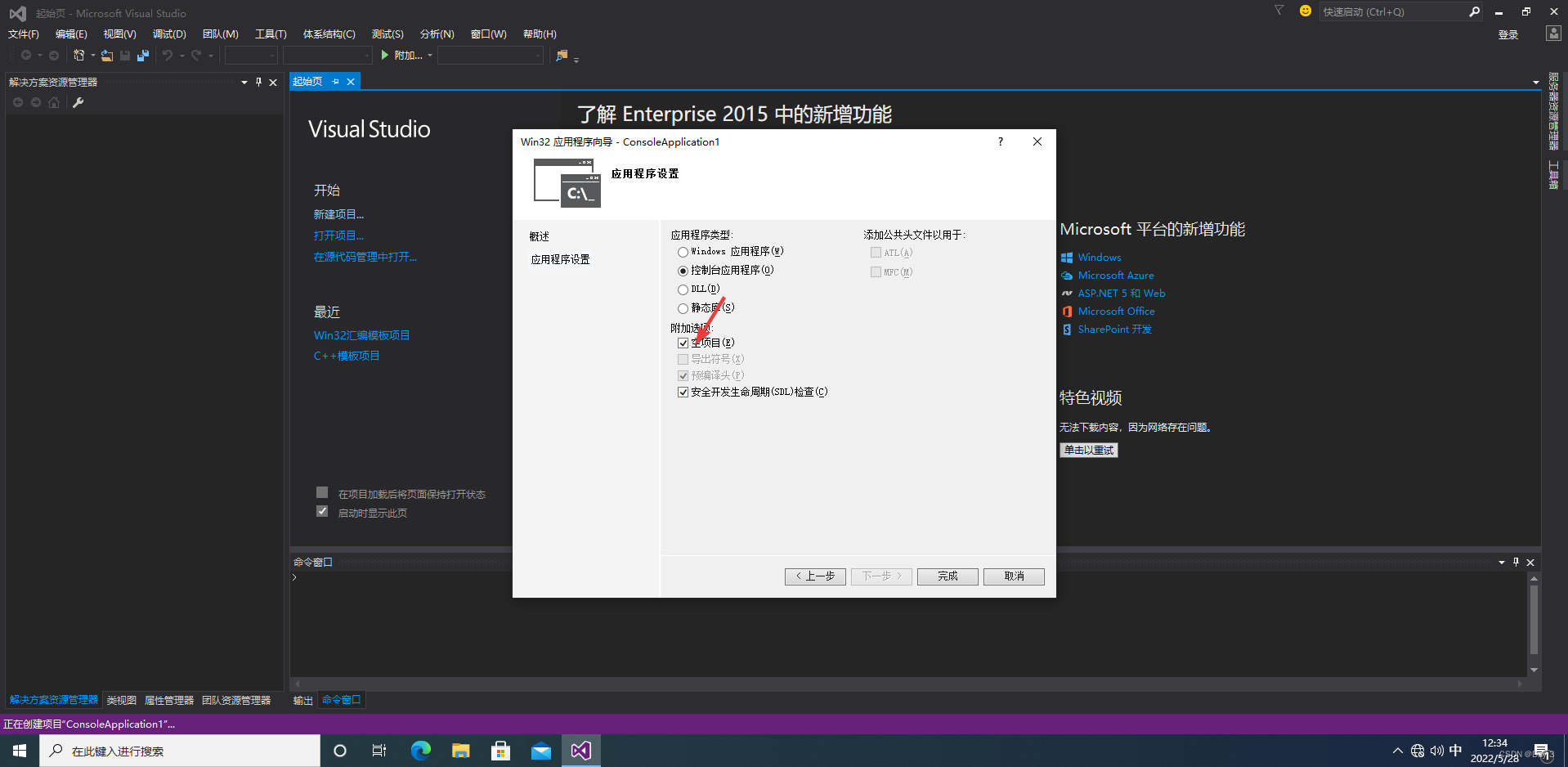Screen dimensions: 1568x767
Task: Open the Mail app from taskbar
Action: (x=541, y=751)
